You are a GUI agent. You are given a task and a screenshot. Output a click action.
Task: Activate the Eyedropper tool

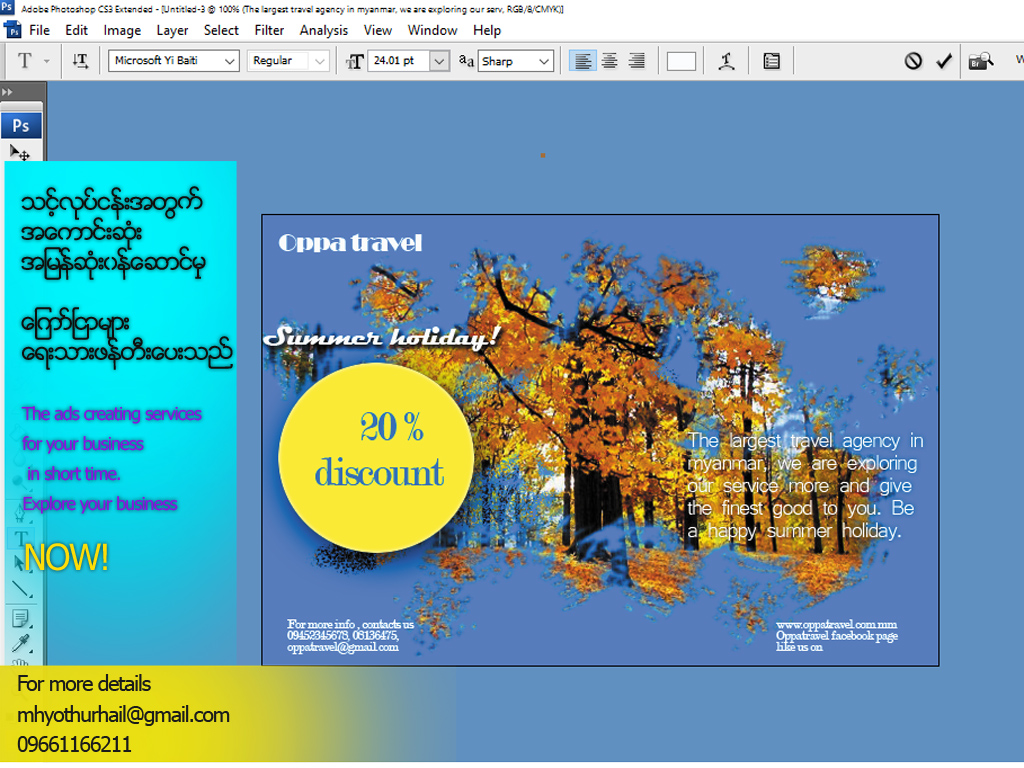(21, 644)
